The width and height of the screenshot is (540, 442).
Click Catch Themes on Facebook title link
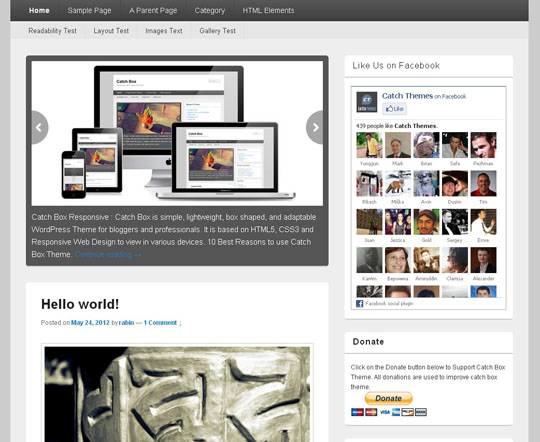pos(407,96)
